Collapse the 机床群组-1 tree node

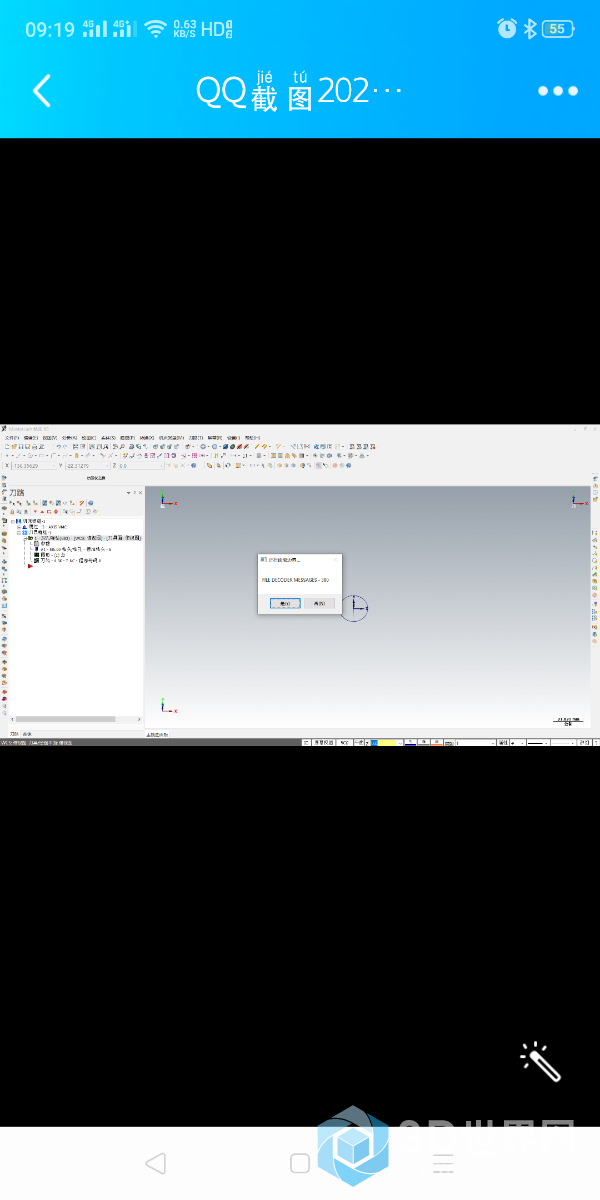coord(13,521)
